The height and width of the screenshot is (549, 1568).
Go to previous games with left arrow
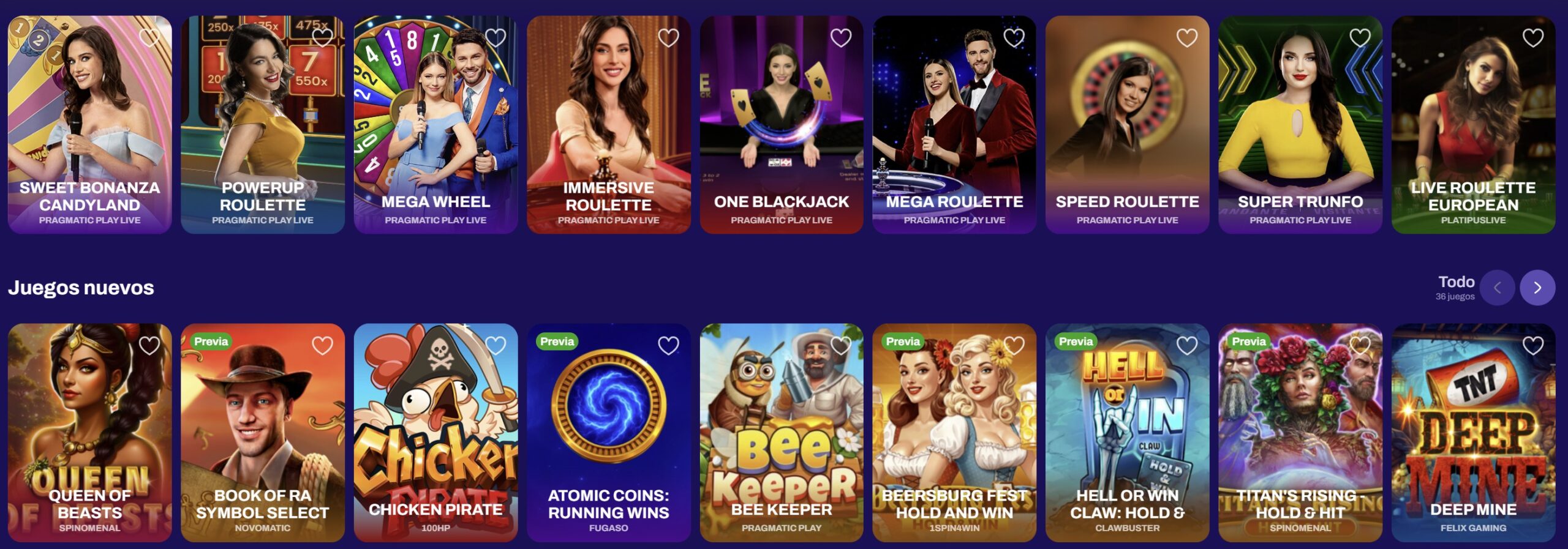1498,288
